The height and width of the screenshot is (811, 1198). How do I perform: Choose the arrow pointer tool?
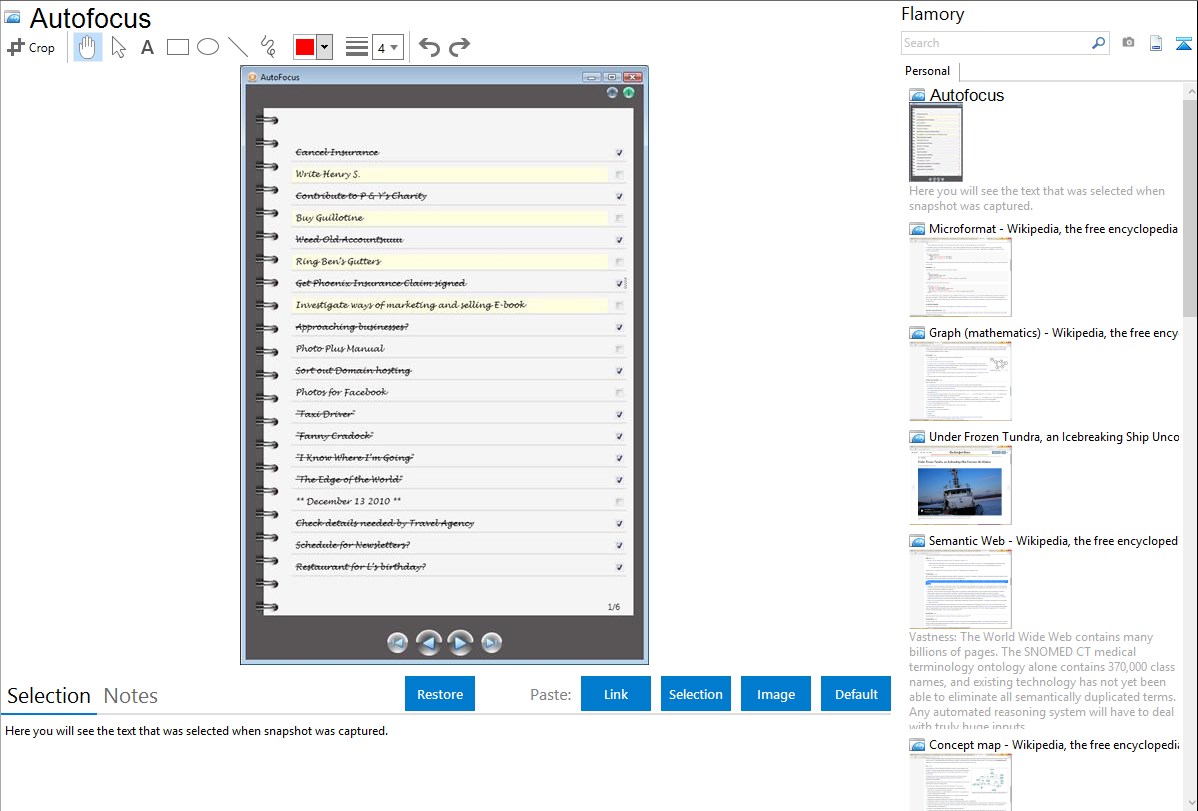coord(118,47)
